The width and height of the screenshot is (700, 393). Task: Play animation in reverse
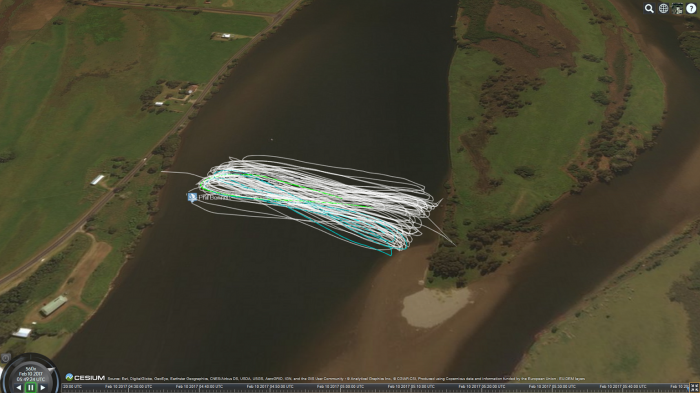click(x=19, y=388)
